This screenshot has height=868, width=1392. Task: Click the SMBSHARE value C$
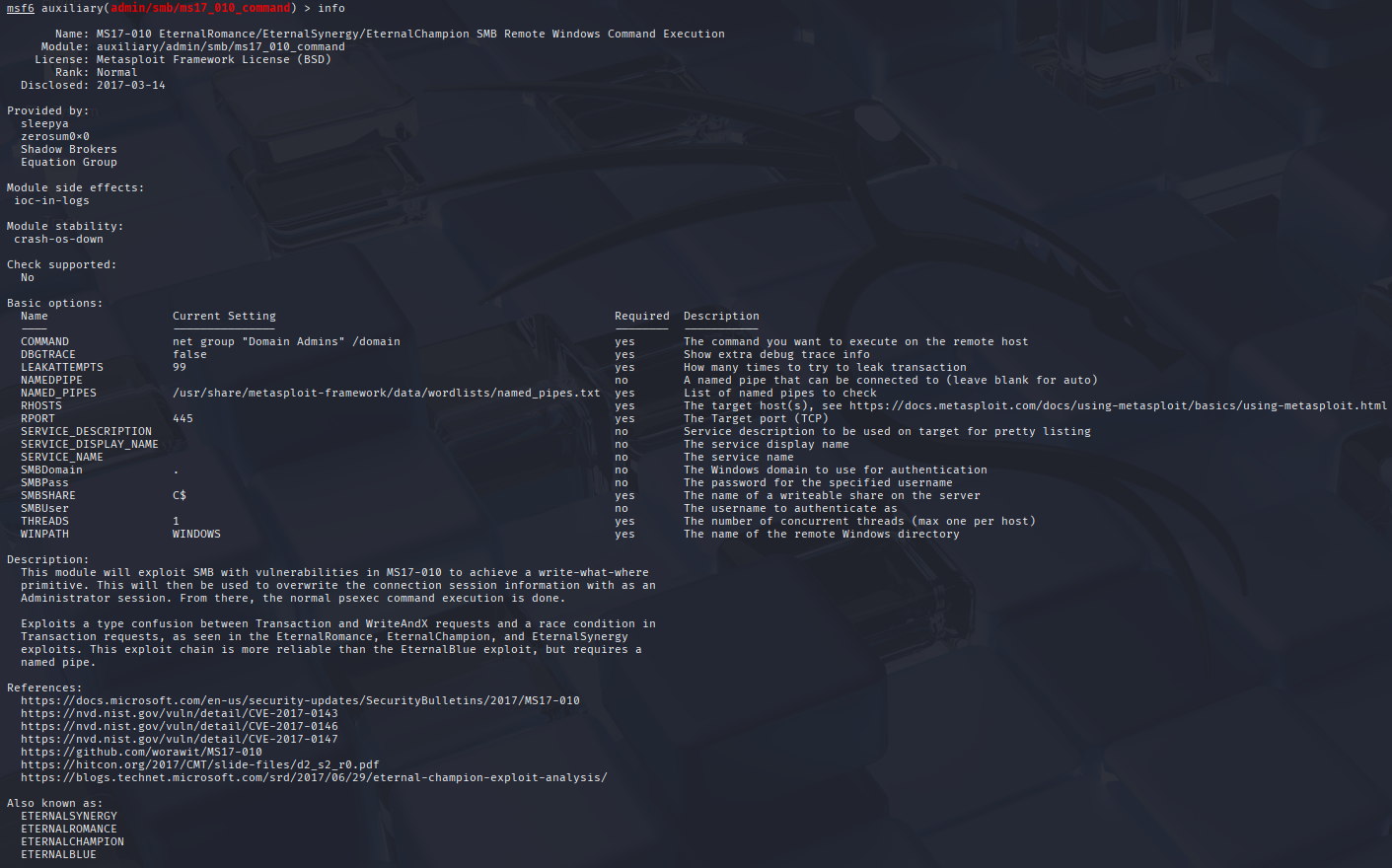point(180,495)
